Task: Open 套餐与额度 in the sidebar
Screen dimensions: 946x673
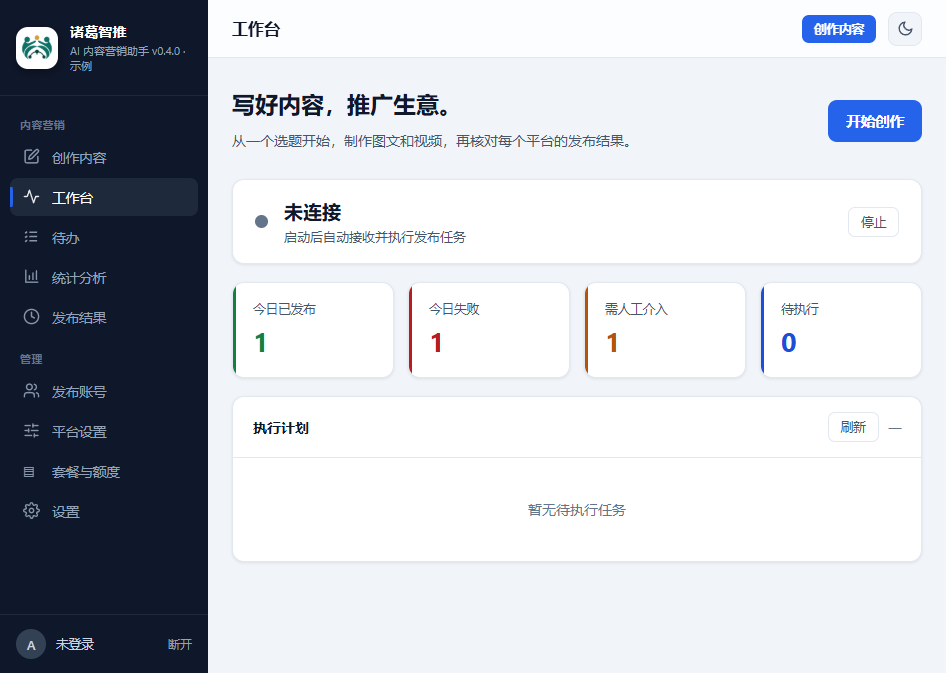Action: coord(104,472)
